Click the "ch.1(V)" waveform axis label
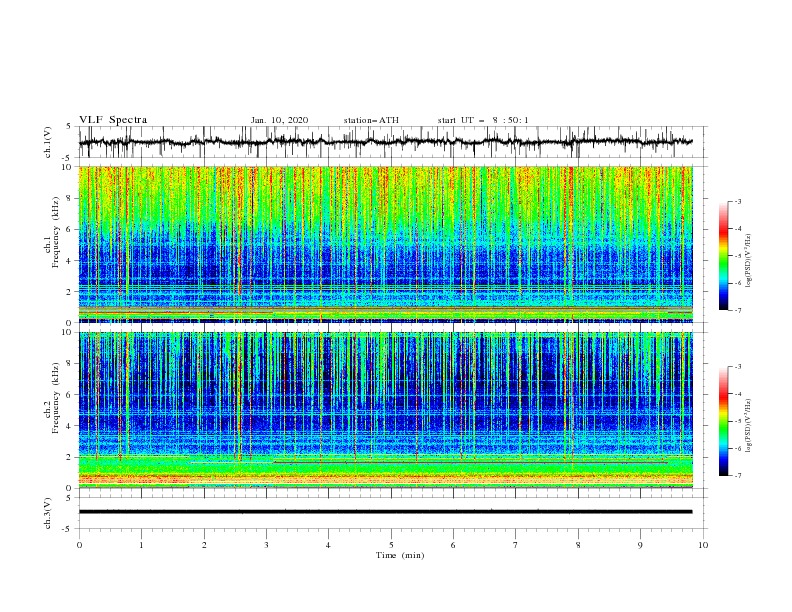The image size is (792, 612). click(48, 142)
